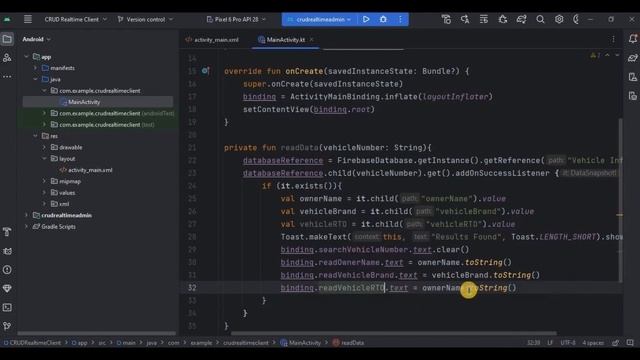Viewport: 640px width, 360px height.
Task: Open Android project view dropdown
Action: coord(37,39)
